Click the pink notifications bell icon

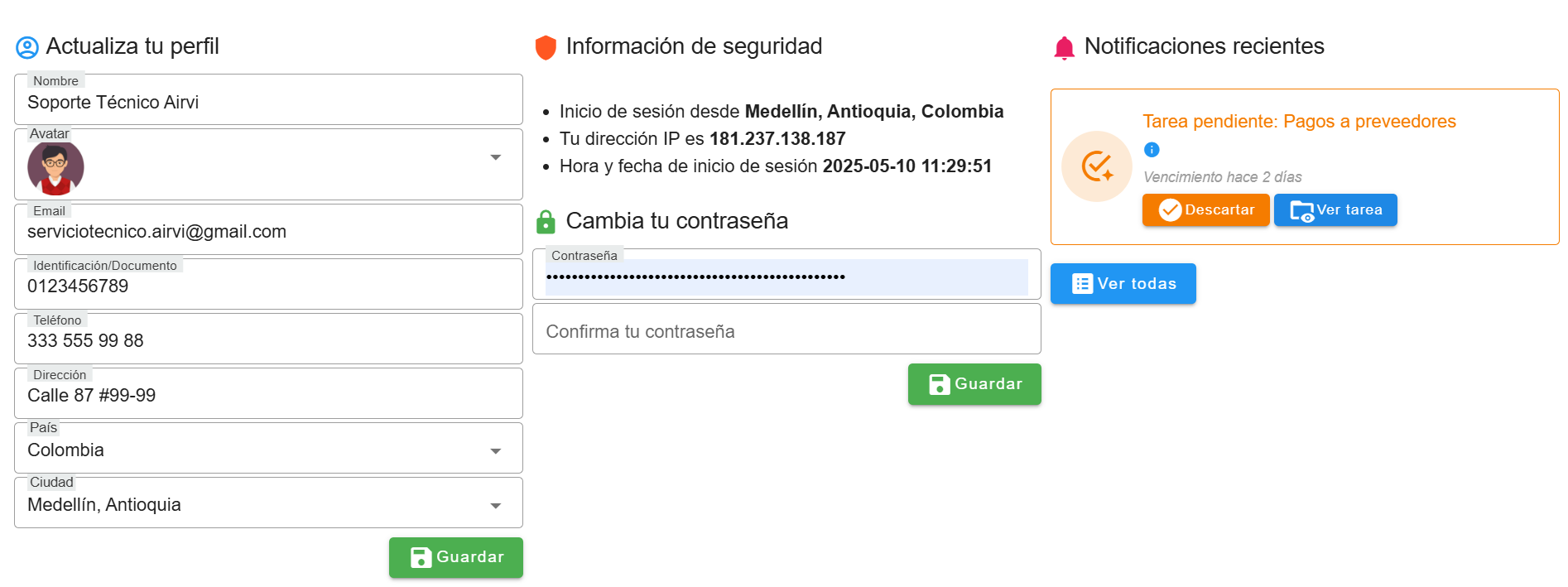click(1064, 48)
